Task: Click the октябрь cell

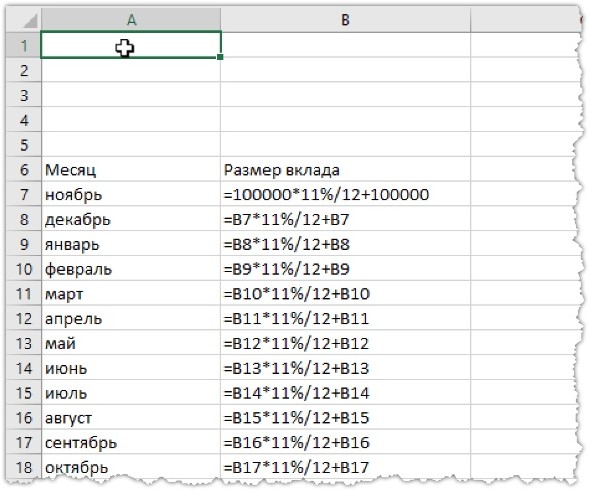Action: (131, 467)
